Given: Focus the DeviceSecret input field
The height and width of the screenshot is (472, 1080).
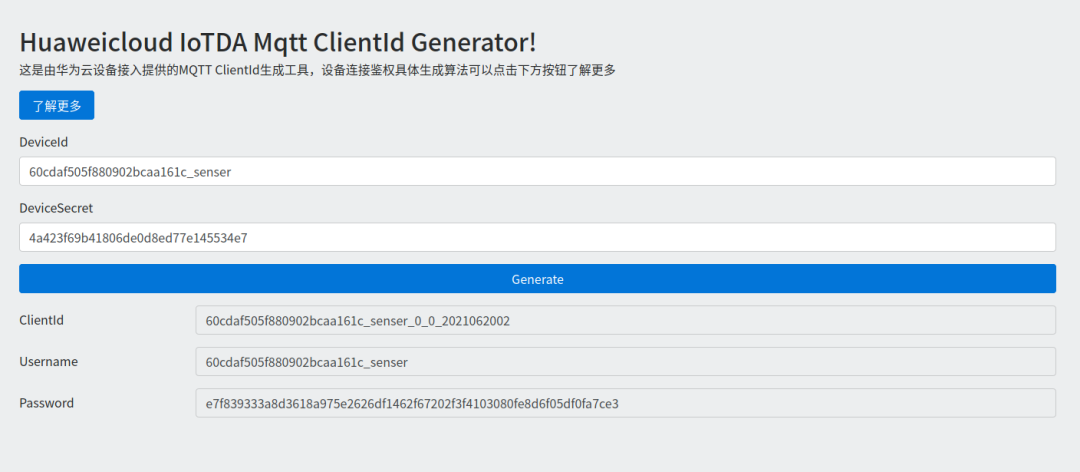Looking at the screenshot, I should tap(537, 238).
